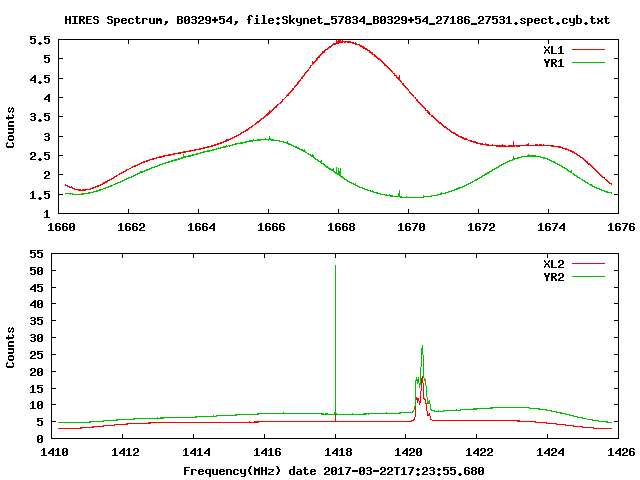Click the 1662 x-axis tick label
The height and width of the screenshot is (480, 640).
coord(131,227)
